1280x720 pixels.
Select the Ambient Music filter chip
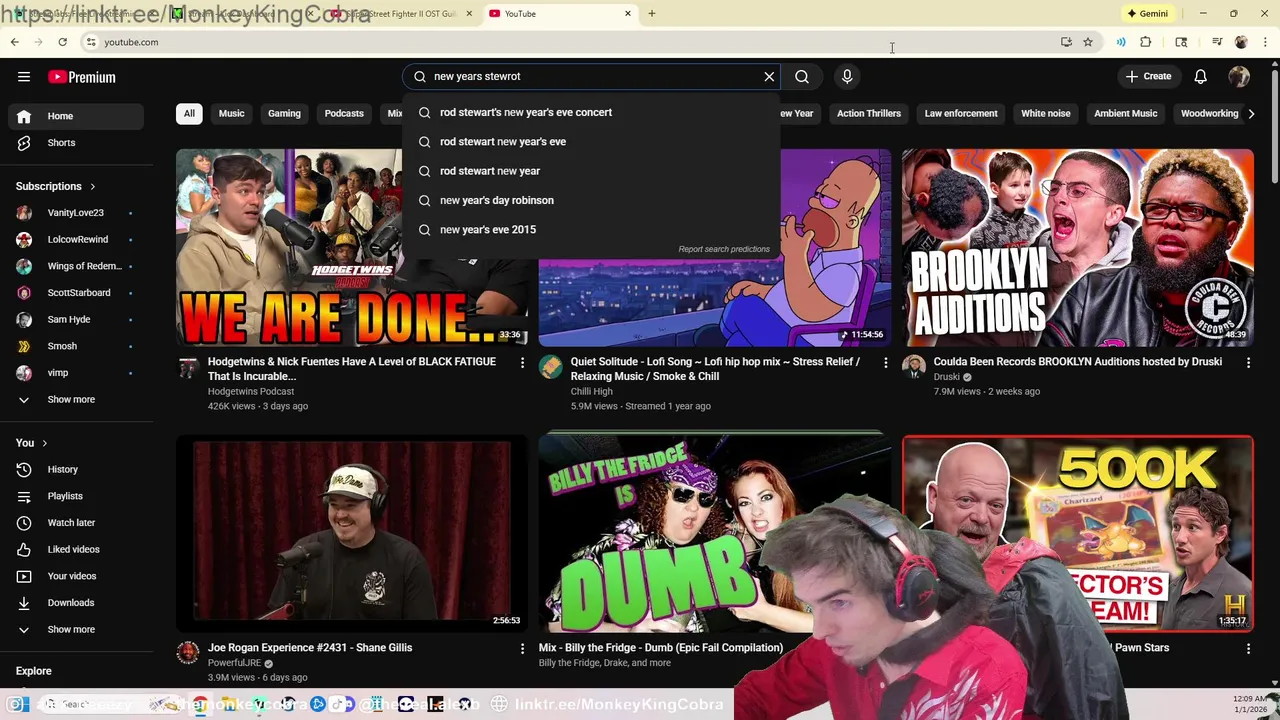pos(1125,113)
